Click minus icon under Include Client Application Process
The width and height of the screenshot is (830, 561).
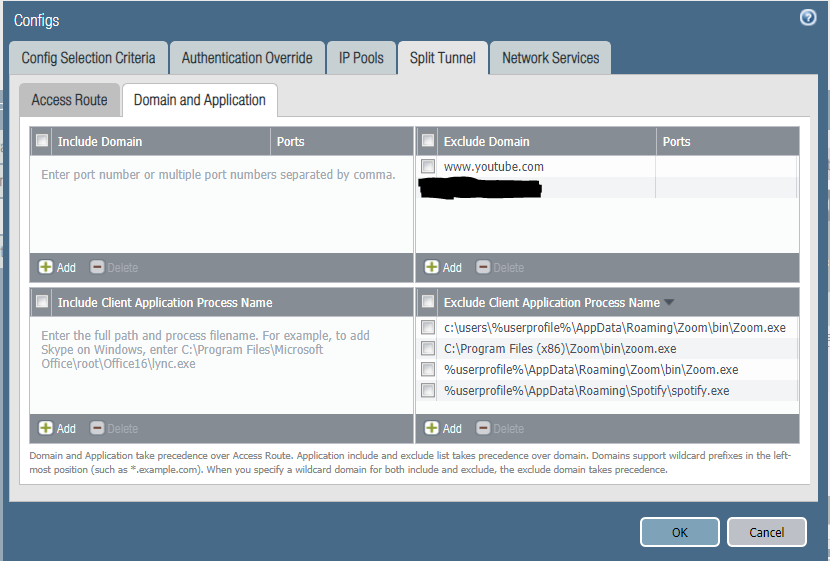(97, 428)
